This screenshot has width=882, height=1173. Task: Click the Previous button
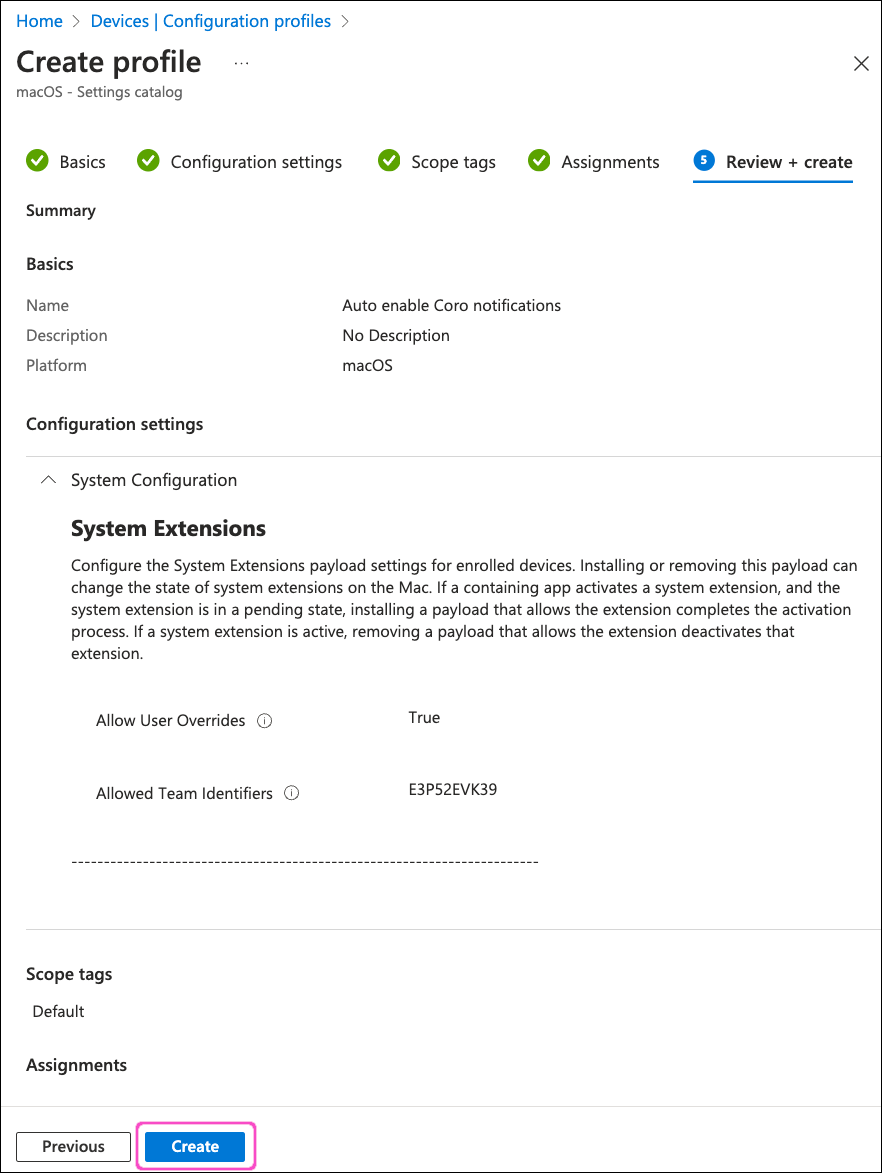click(73, 1146)
